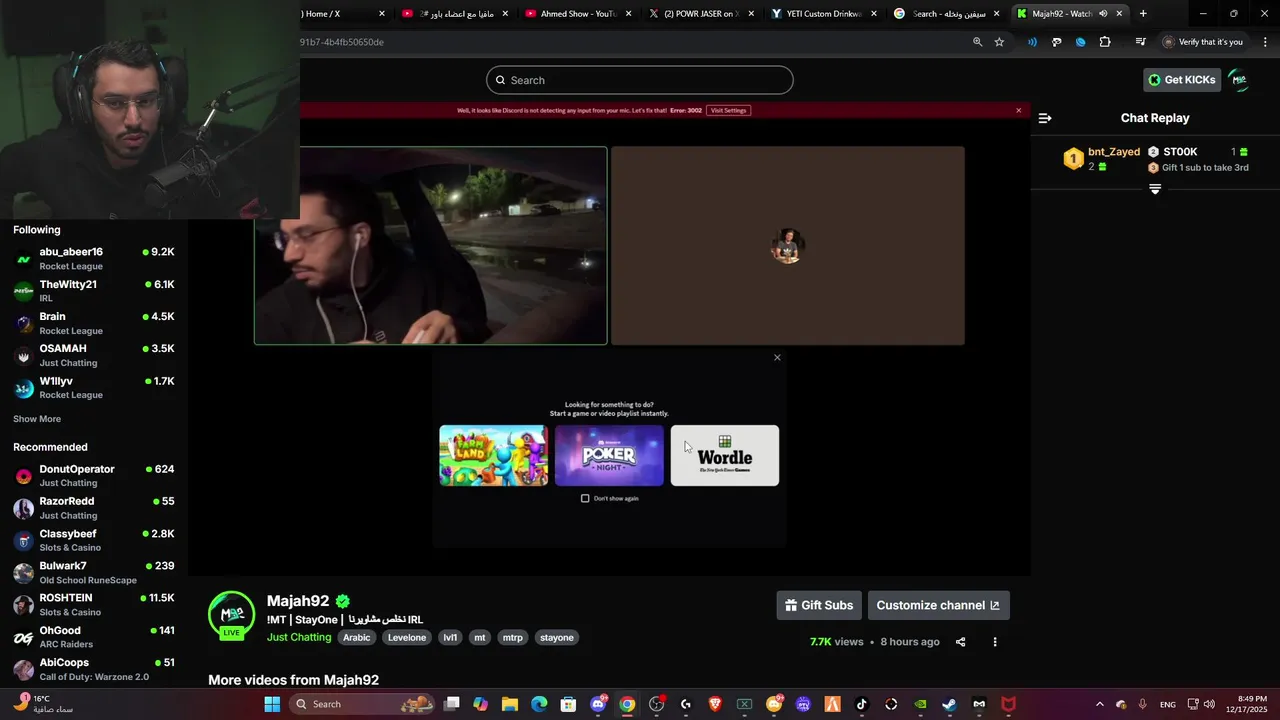Close the Discord activities popup with X
Viewport: 1280px width, 720px height.
pyautogui.click(x=777, y=357)
